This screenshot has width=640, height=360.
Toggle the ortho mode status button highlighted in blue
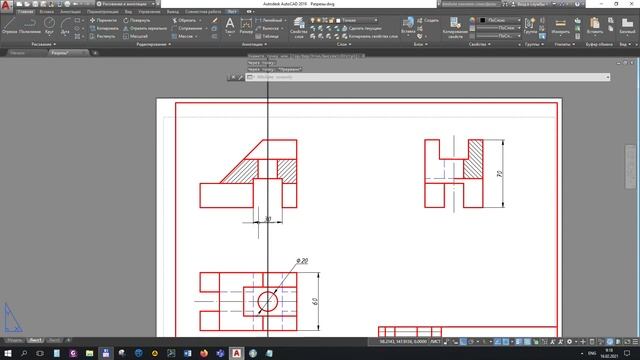463,342
